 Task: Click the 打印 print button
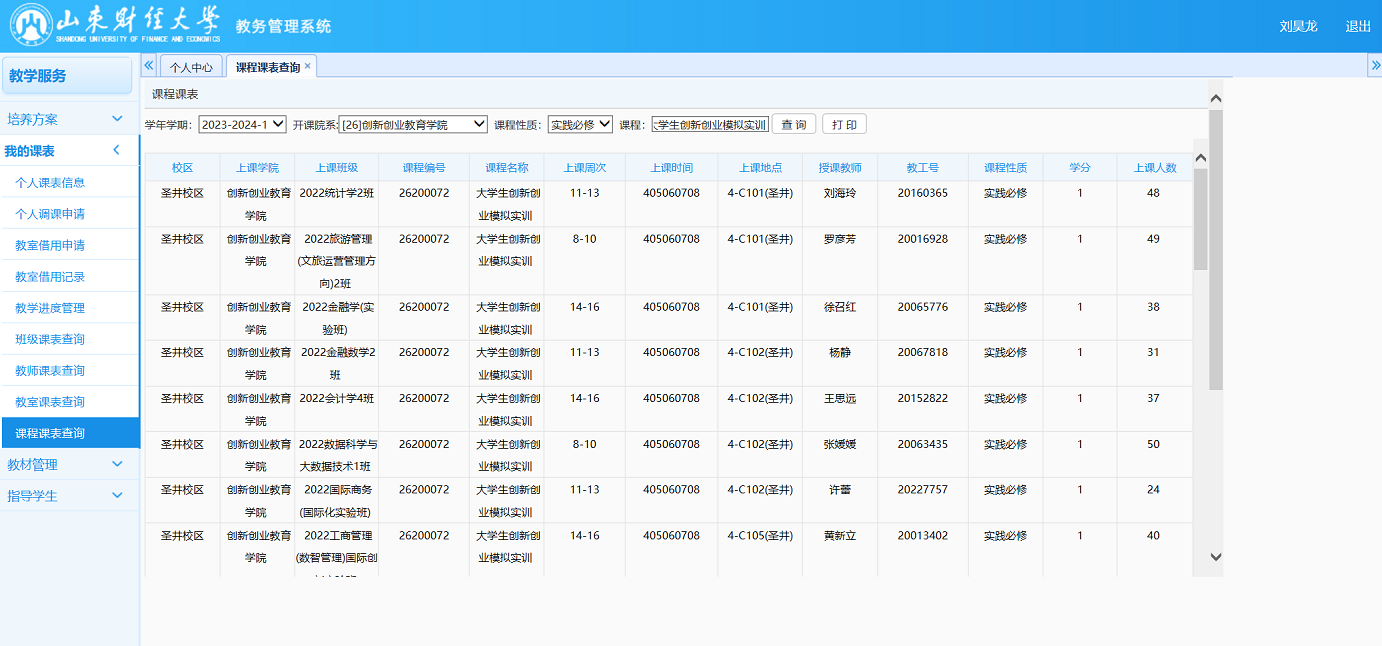click(844, 125)
